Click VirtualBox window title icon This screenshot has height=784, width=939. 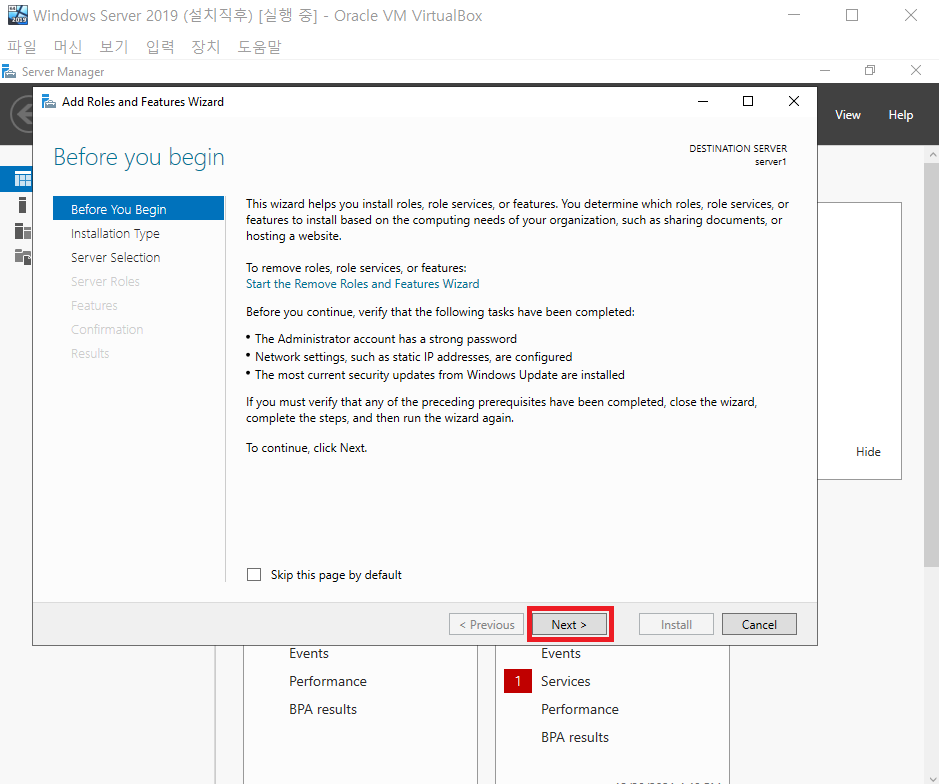17,15
